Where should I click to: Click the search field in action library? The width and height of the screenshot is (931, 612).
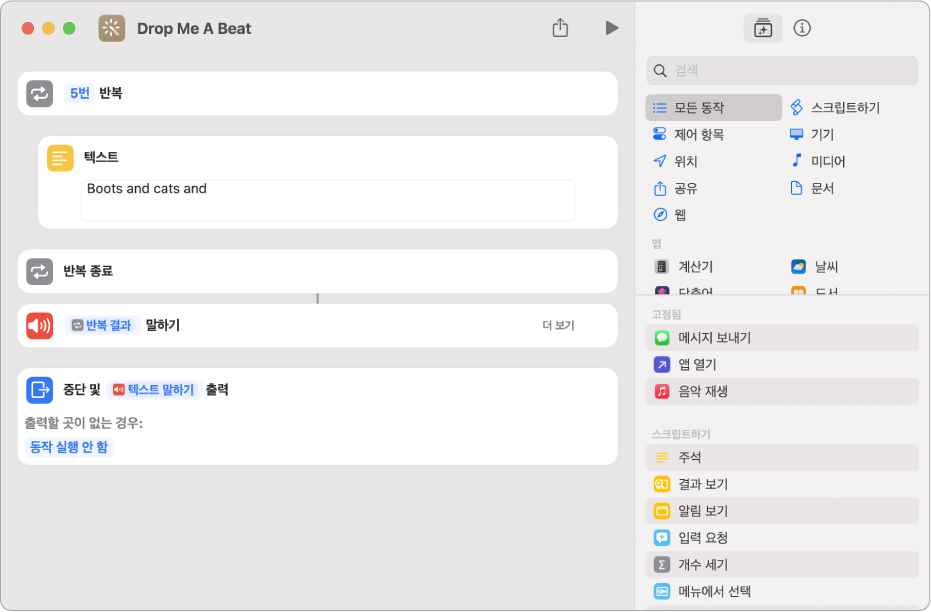[x=782, y=71]
